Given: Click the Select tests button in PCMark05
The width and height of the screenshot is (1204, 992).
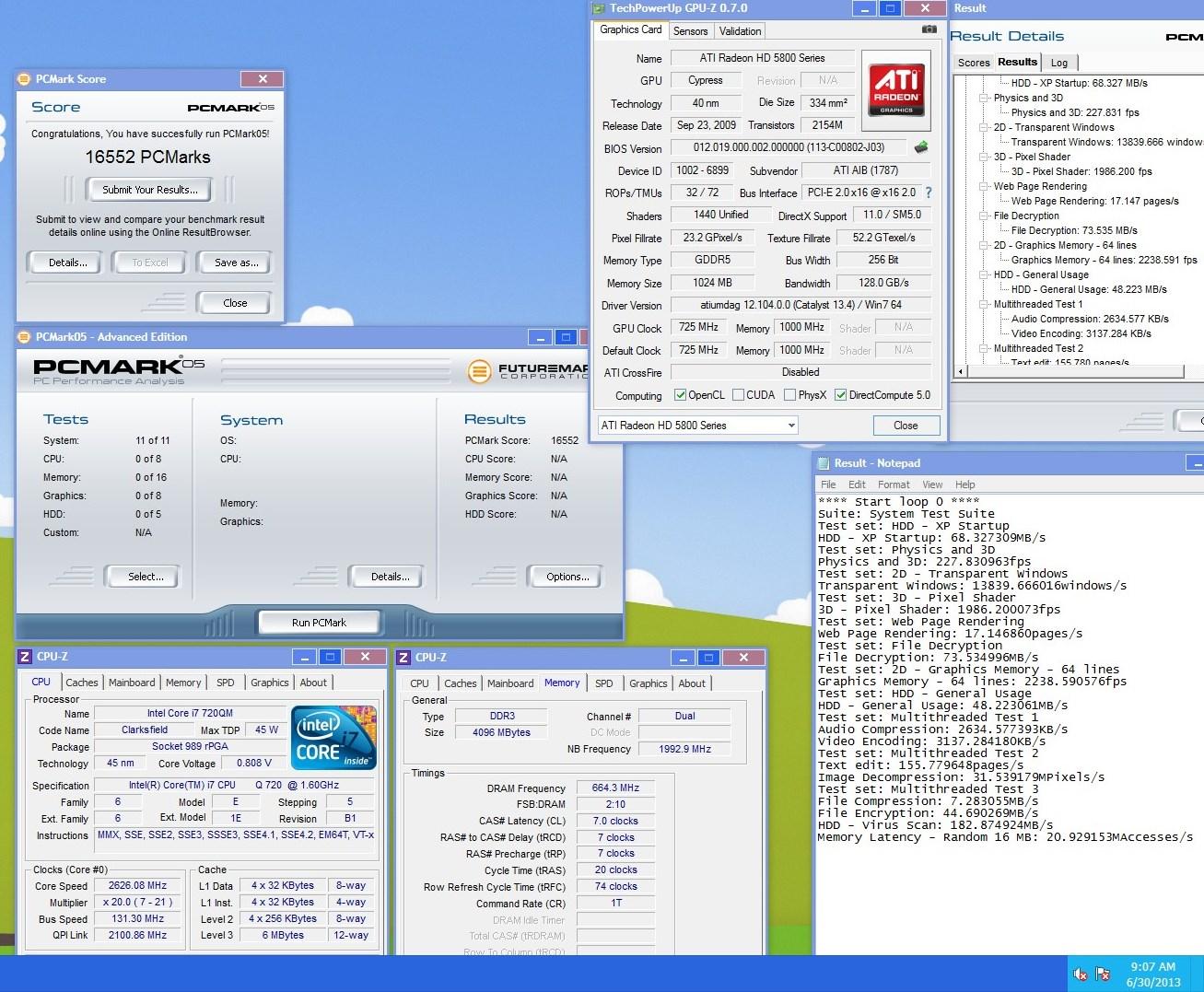Looking at the screenshot, I should click(x=145, y=577).
